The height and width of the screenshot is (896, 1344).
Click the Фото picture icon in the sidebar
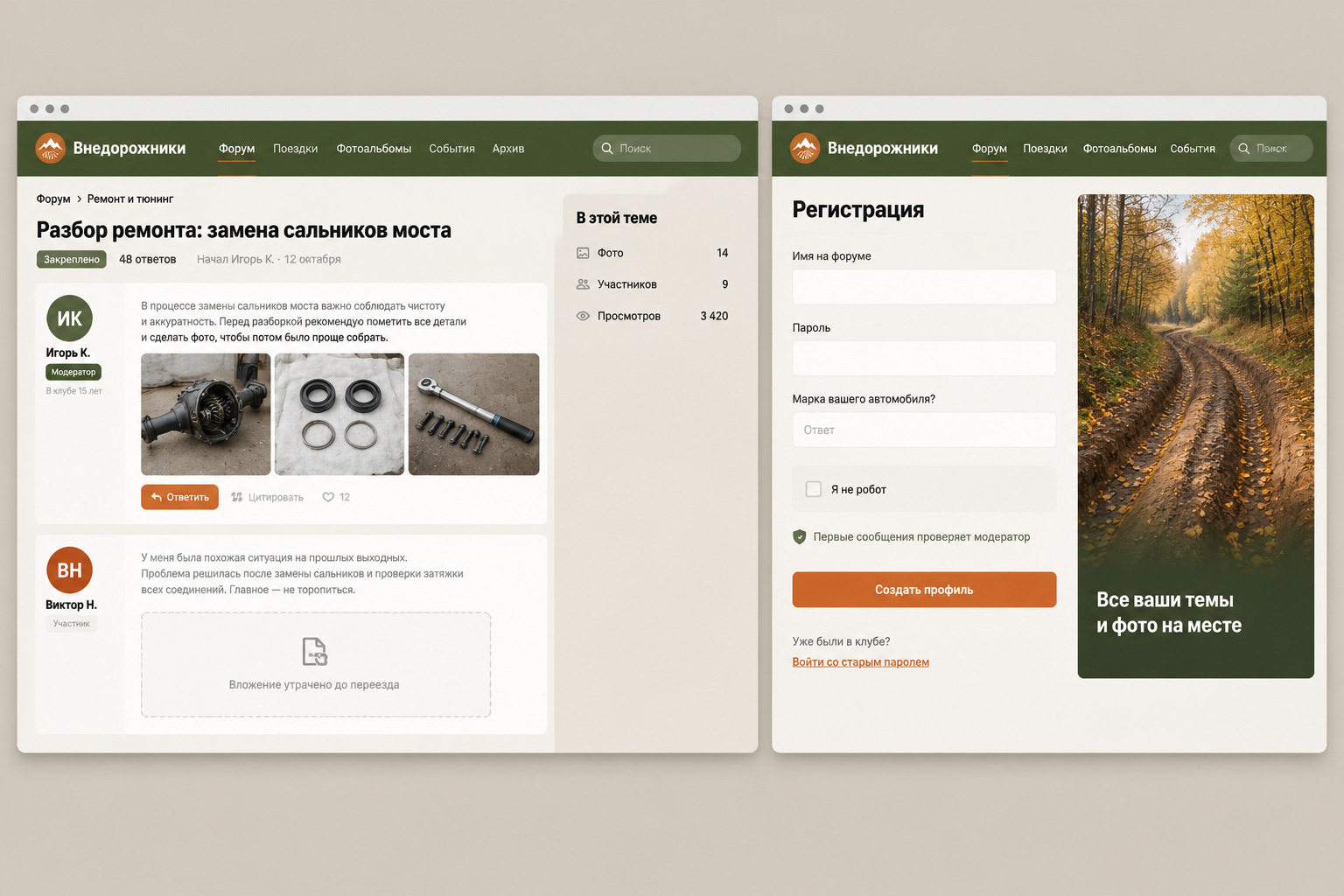pos(583,253)
